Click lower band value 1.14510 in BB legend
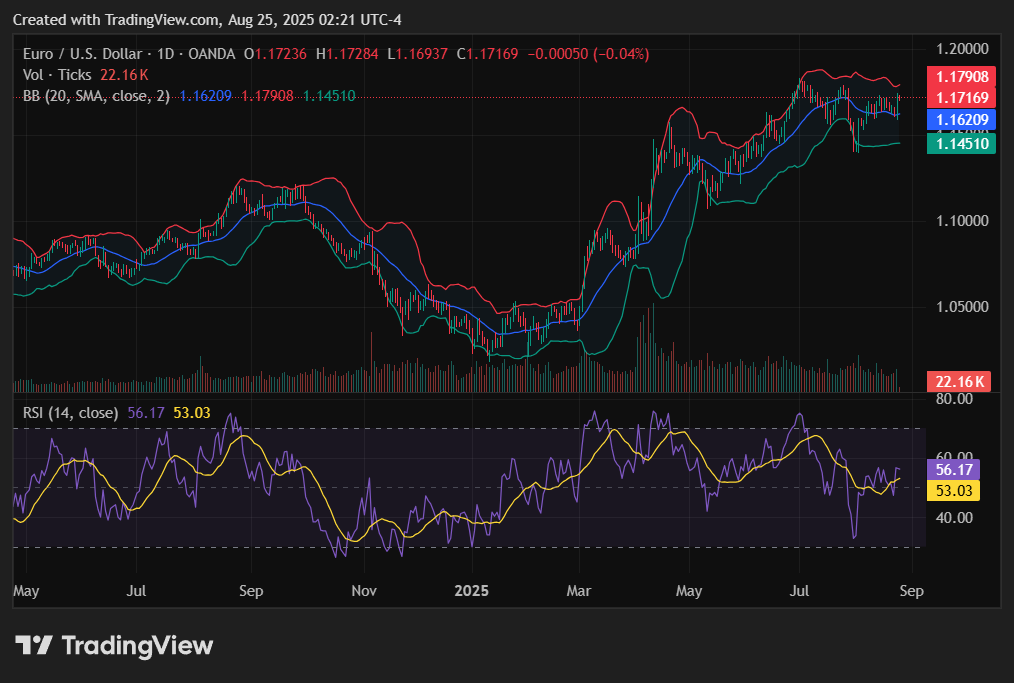Viewport: 1014px width, 683px height. pos(329,96)
